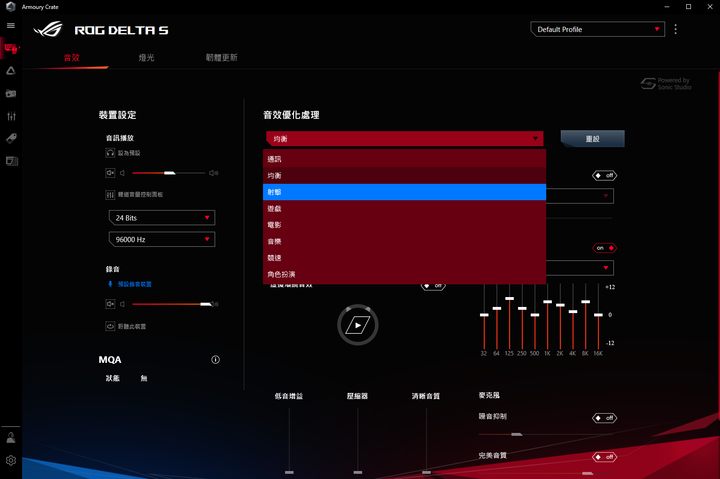Adjust the 32 Hz equalizer band
The width and height of the screenshot is (720, 479).
coord(484,317)
